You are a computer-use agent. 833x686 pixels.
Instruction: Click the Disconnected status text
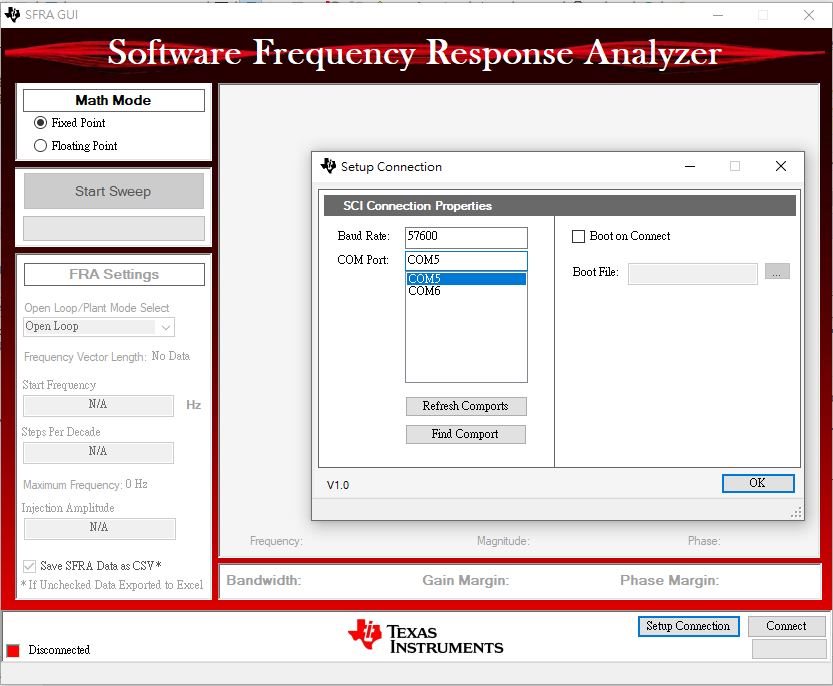tap(60, 650)
